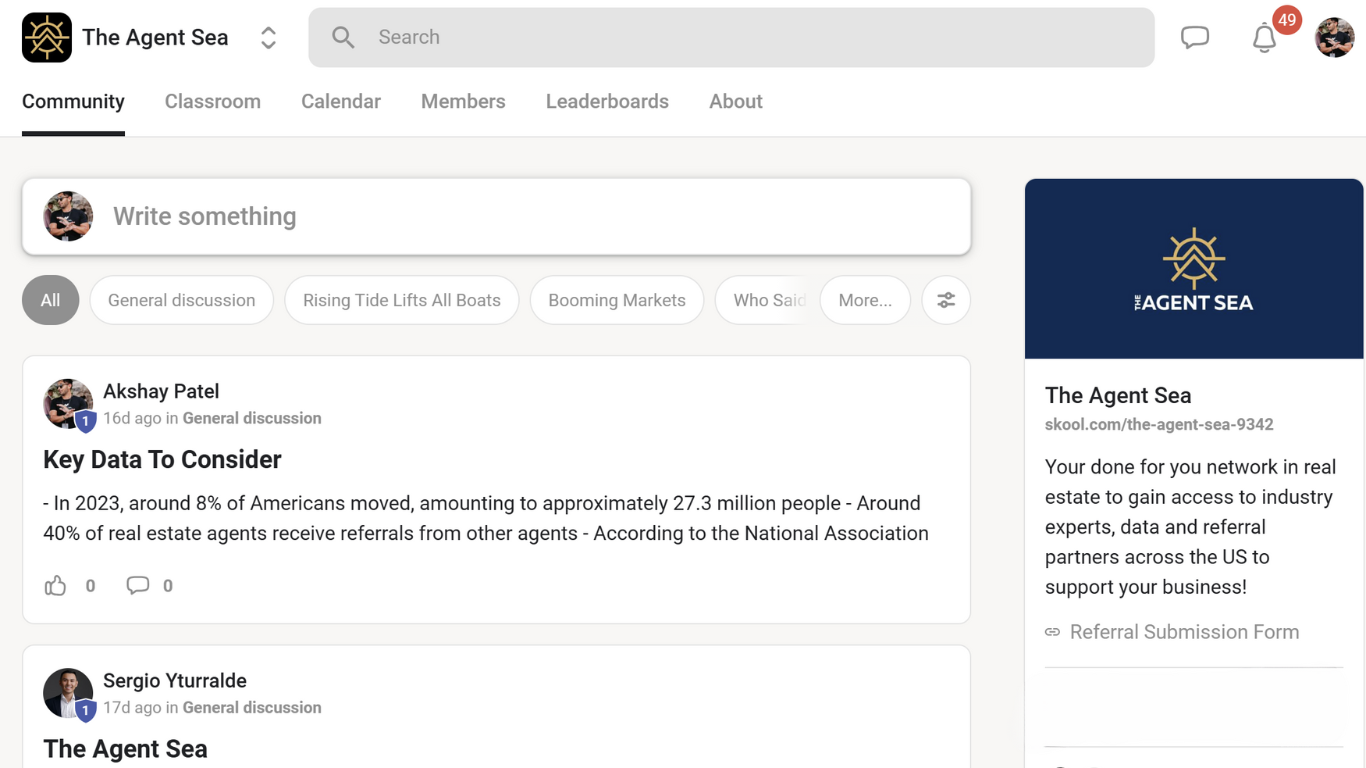Screen dimensions: 1366x768
Task: Open the profile avatar menu
Action: [1334, 38]
